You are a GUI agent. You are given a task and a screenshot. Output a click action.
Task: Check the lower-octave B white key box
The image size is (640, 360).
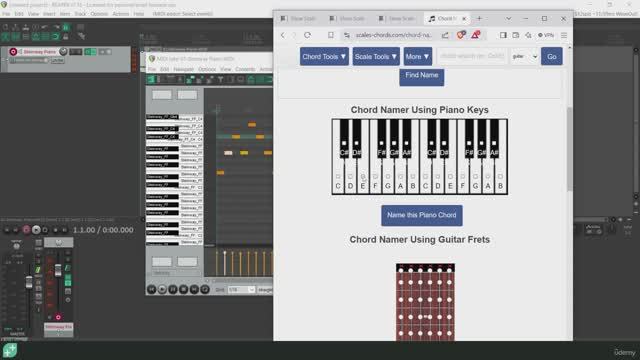tap(413, 177)
